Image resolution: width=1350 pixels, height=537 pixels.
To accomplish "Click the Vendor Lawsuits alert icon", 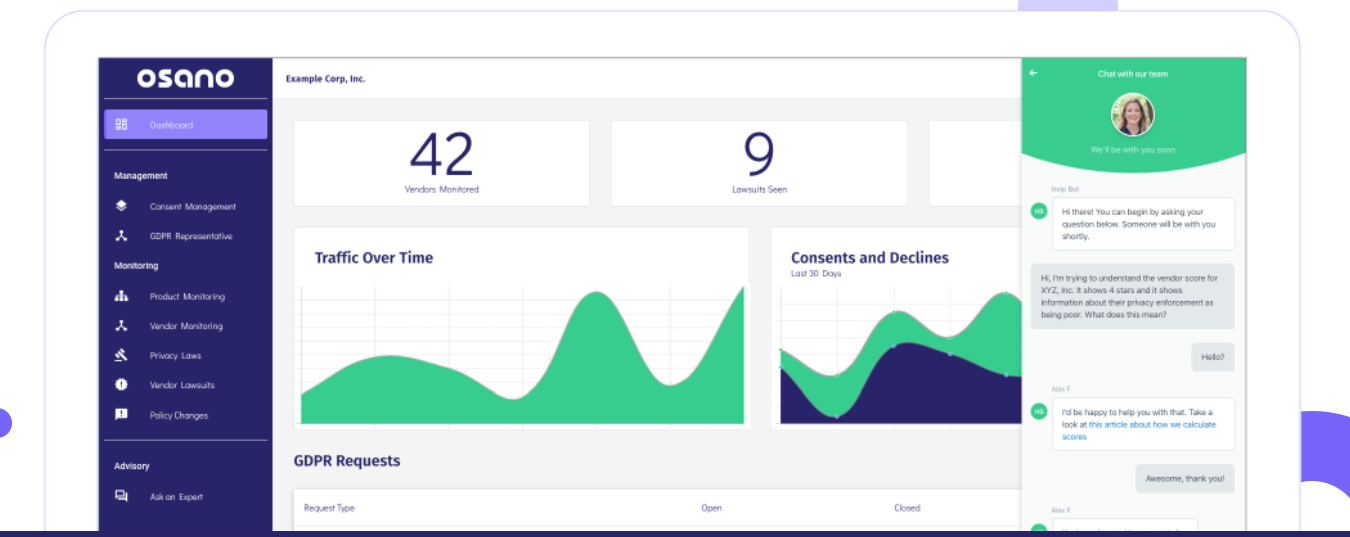I will pos(121,384).
